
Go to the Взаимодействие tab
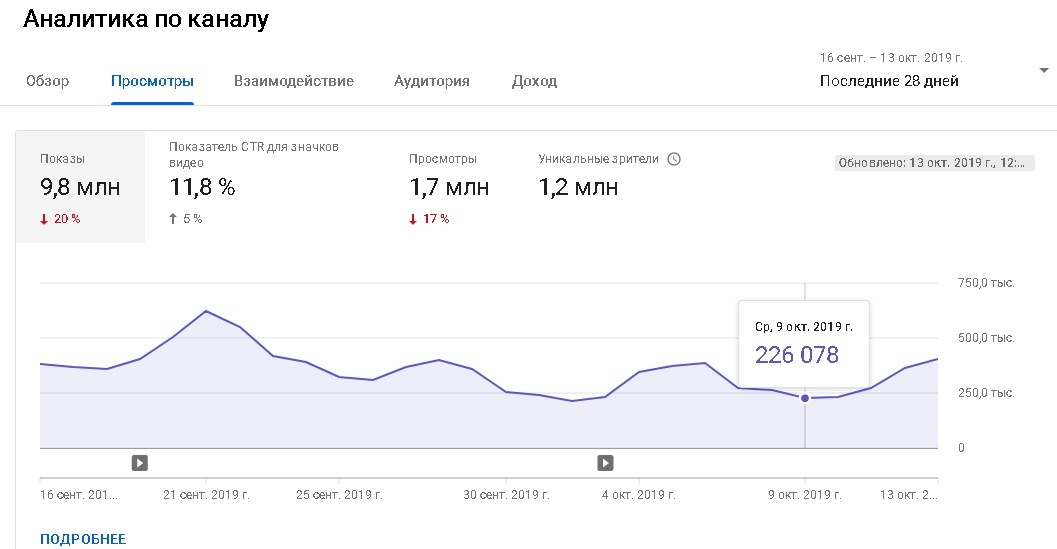(x=294, y=81)
